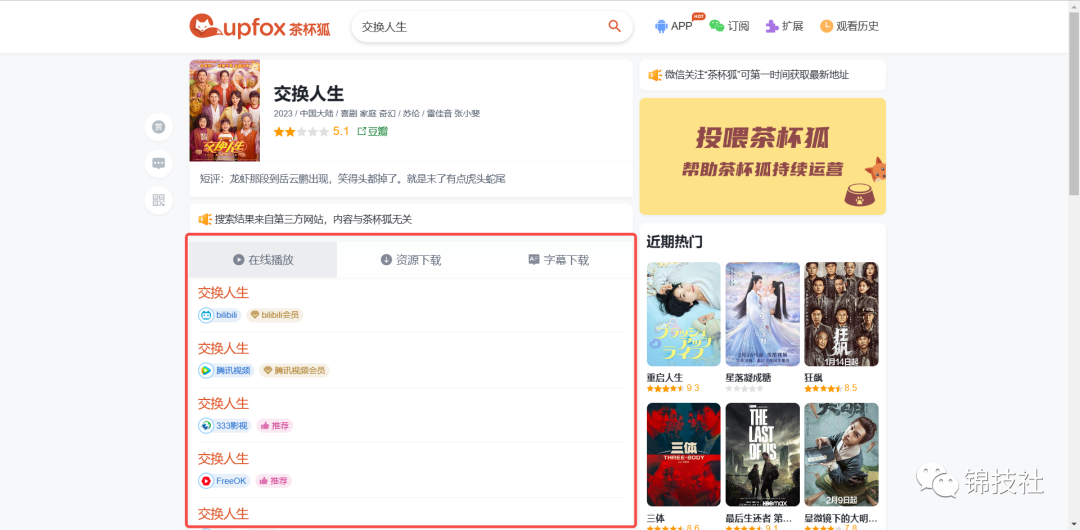
Task: Click the 腾讯视频 source tag
Action: coord(226,370)
